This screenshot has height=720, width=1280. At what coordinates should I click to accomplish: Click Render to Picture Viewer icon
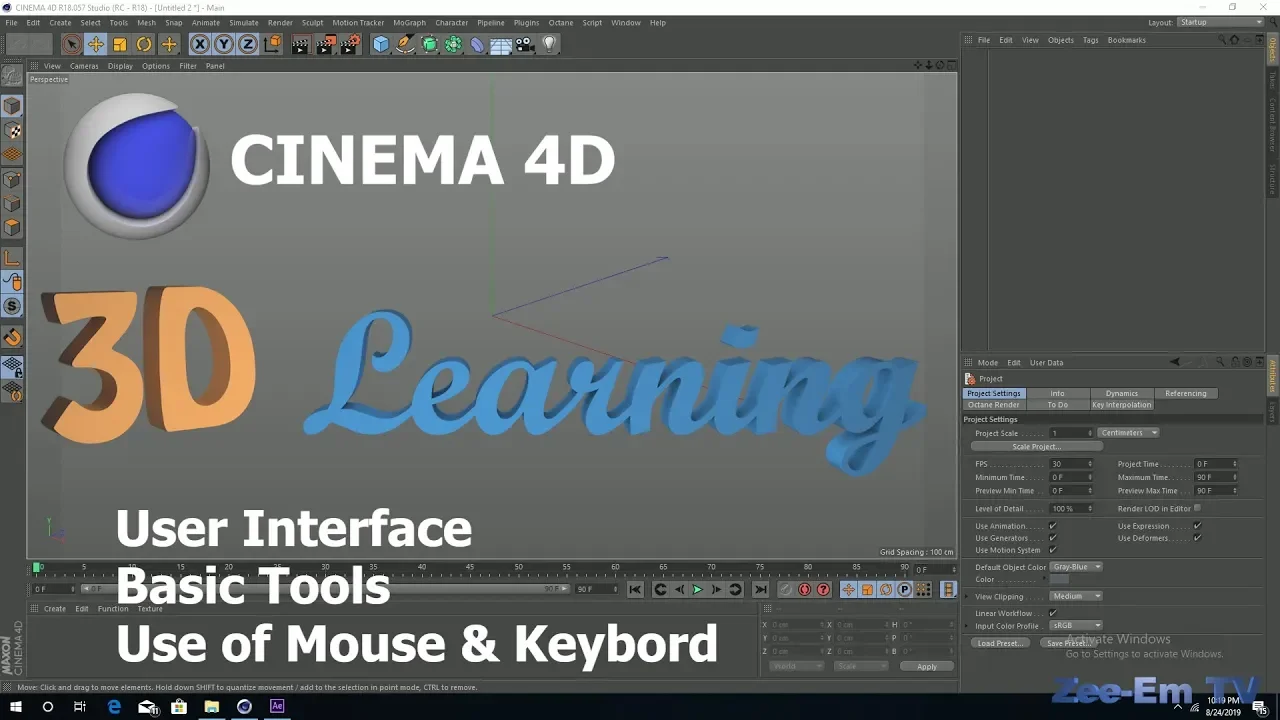(x=325, y=44)
